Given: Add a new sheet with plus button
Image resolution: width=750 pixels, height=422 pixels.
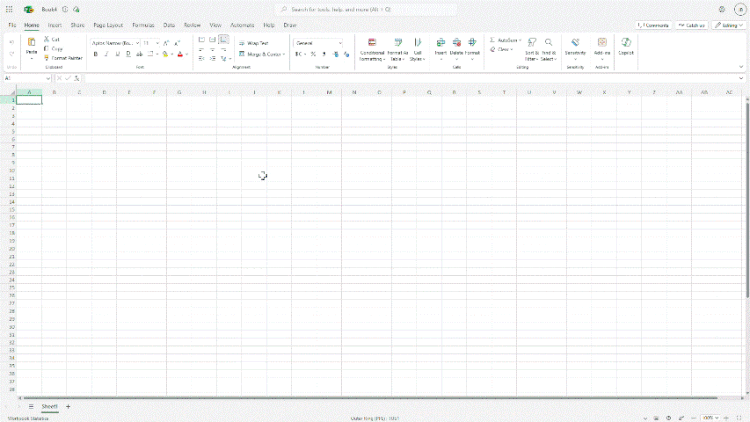Looking at the screenshot, I should click(x=68, y=406).
